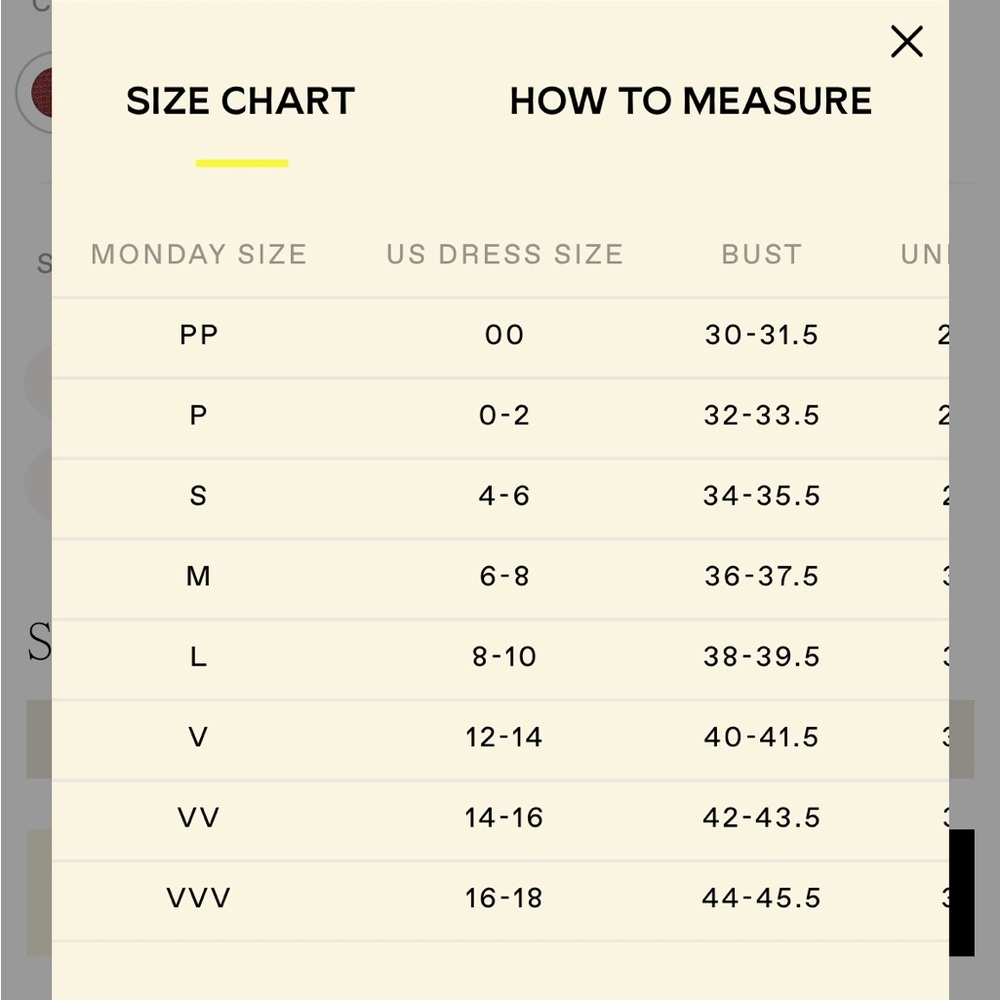1000x1000 pixels.
Task: Select the S size row label
Action: click(198, 496)
